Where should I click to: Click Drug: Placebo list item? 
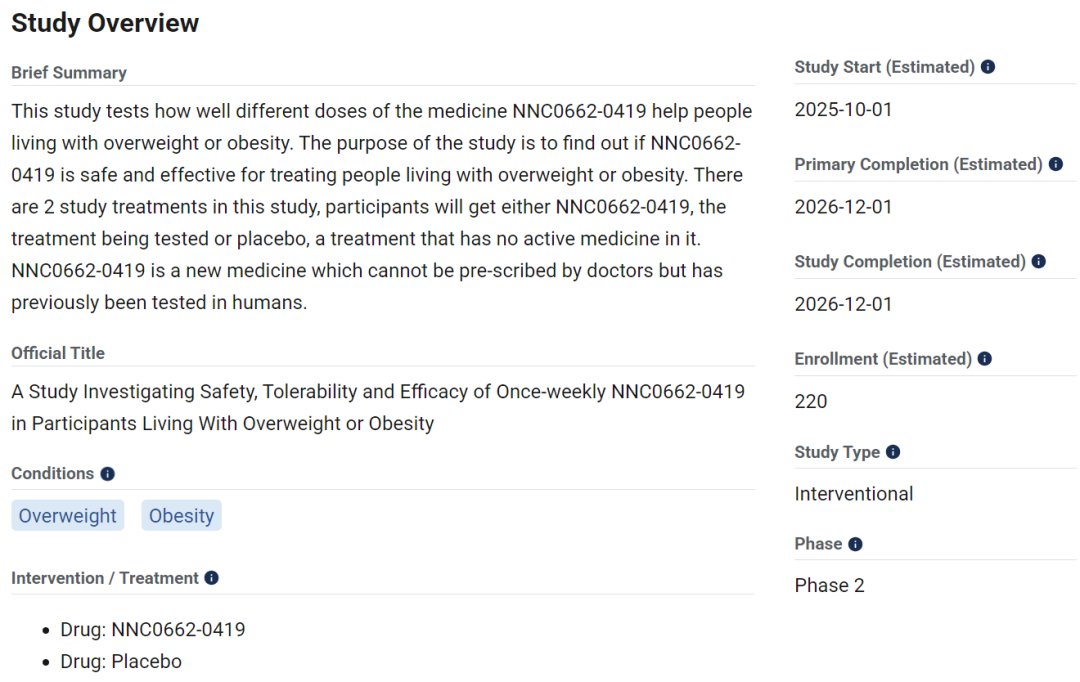[121, 661]
